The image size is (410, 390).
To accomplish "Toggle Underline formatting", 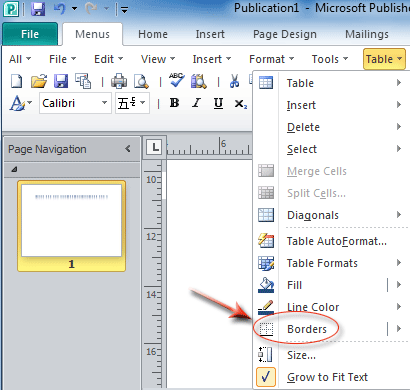I will click(x=218, y=104).
